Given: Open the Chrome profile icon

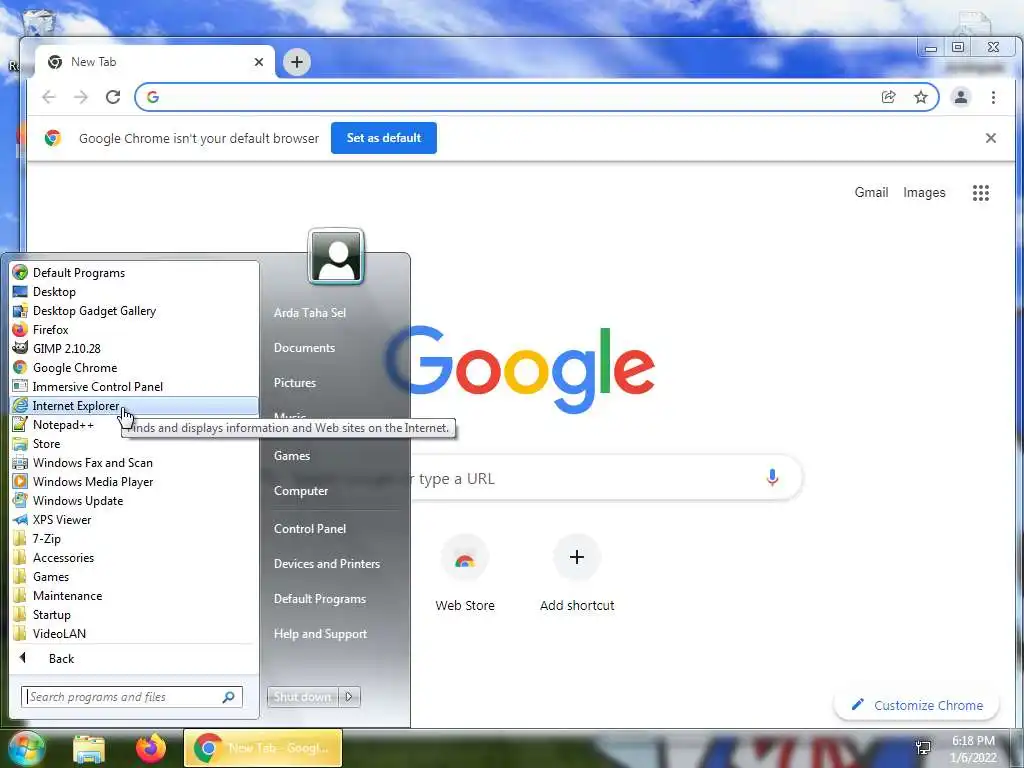Looking at the screenshot, I should click(x=961, y=97).
